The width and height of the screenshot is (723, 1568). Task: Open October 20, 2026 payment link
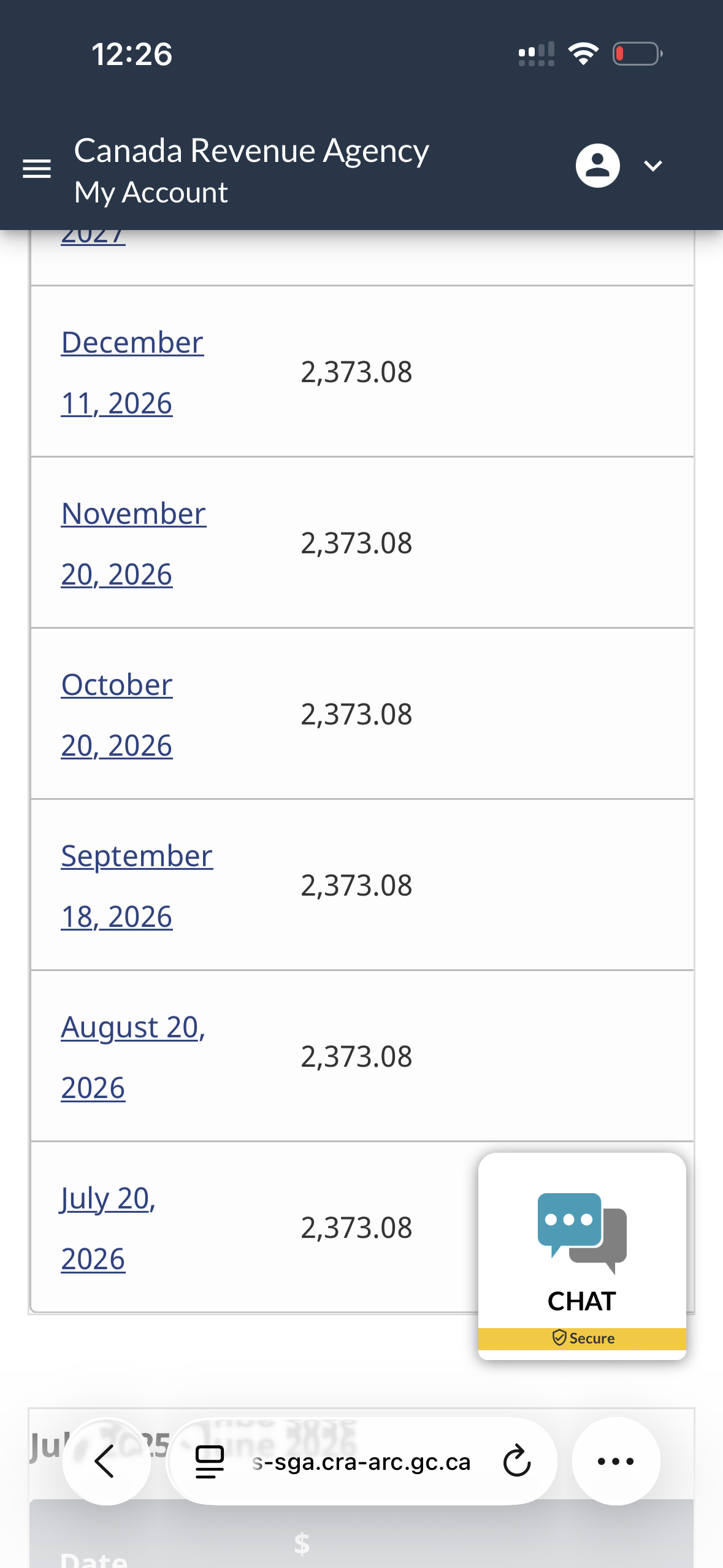pos(117,715)
